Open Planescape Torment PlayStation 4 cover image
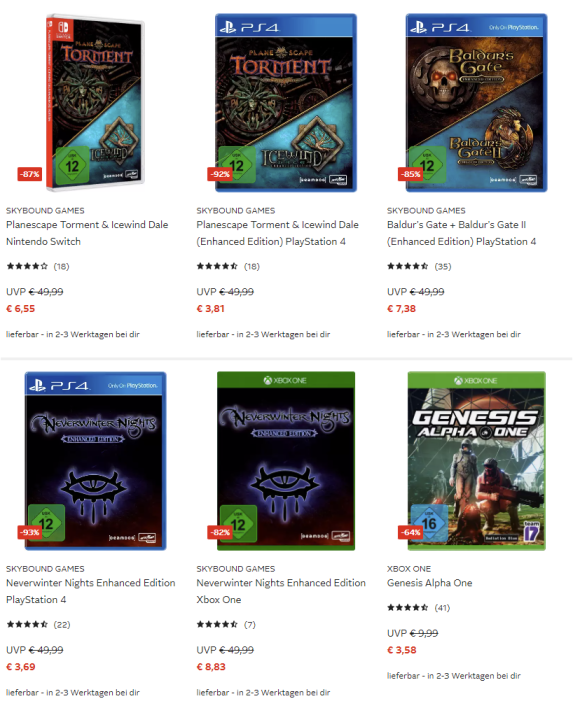Viewport: 580px width, 708px height. 286,102
